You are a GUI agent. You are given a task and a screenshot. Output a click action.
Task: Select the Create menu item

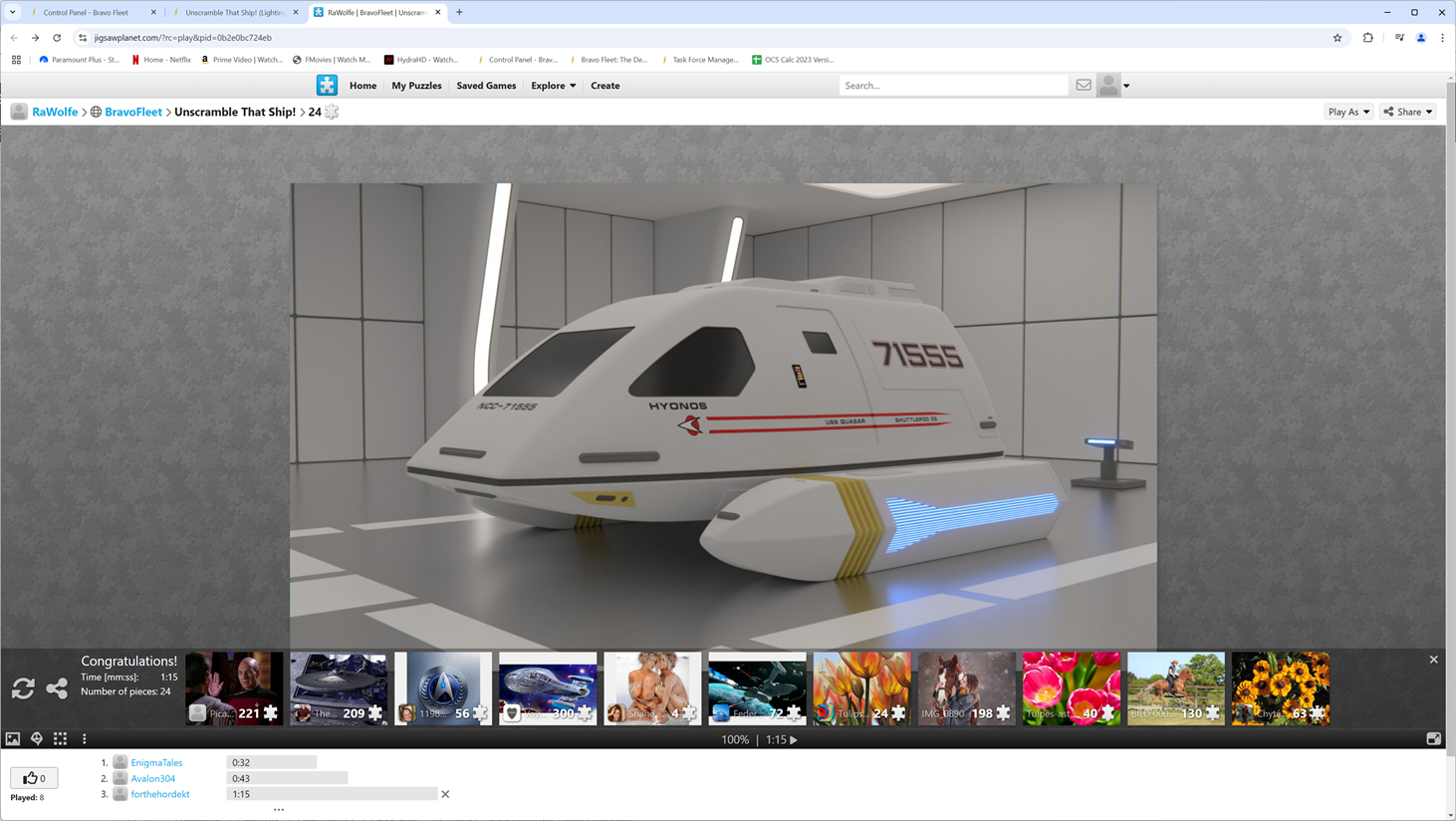[605, 86]
